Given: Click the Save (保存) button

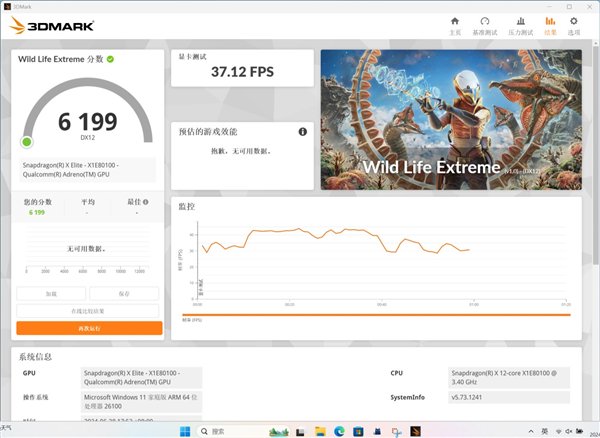Looking at the screenshot, I should [124, 294].
